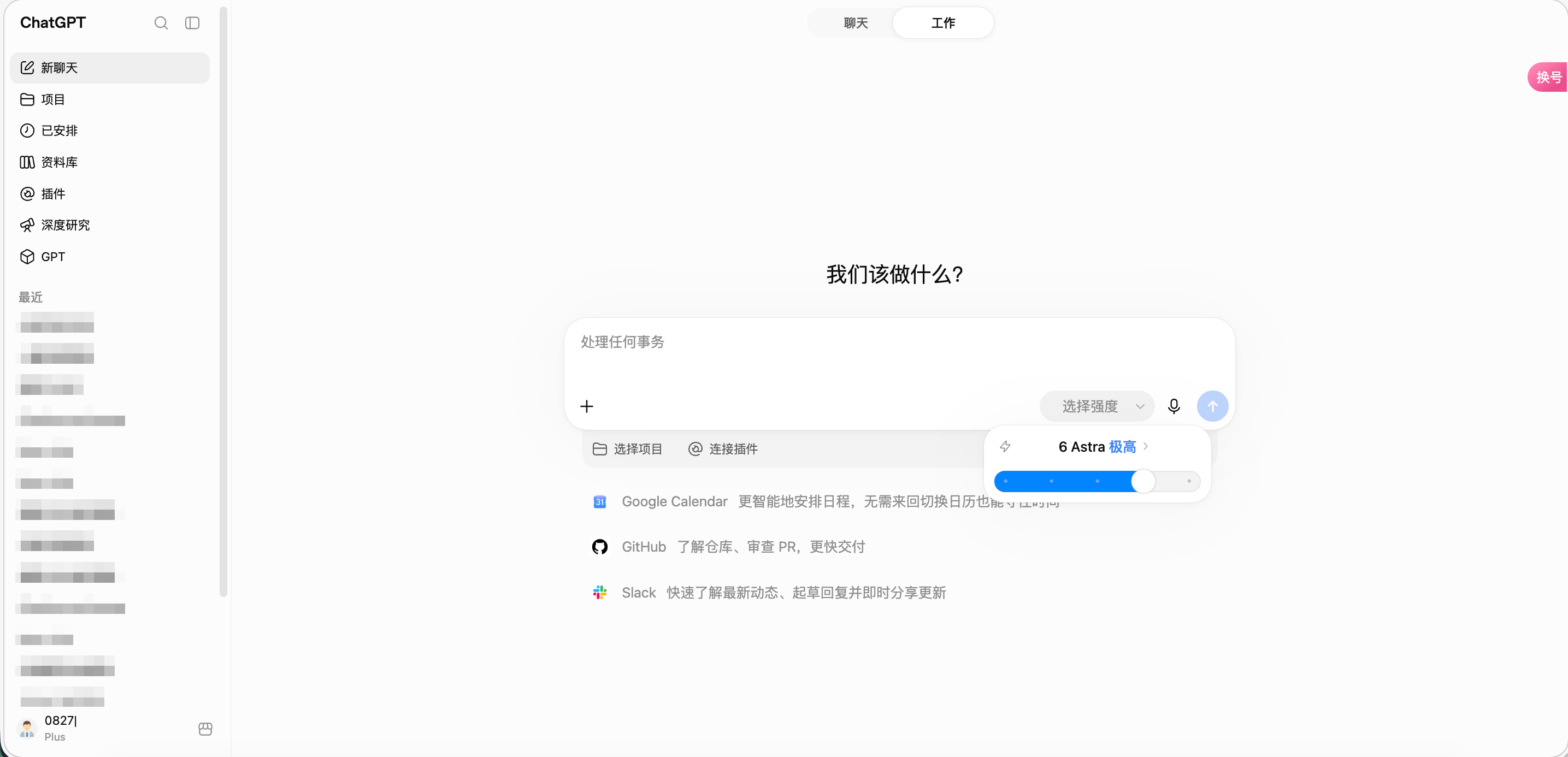The width and height of the screenshot is (1568, 757).
Task: Open 深度研究 deep research
Action: click(110, 225)
